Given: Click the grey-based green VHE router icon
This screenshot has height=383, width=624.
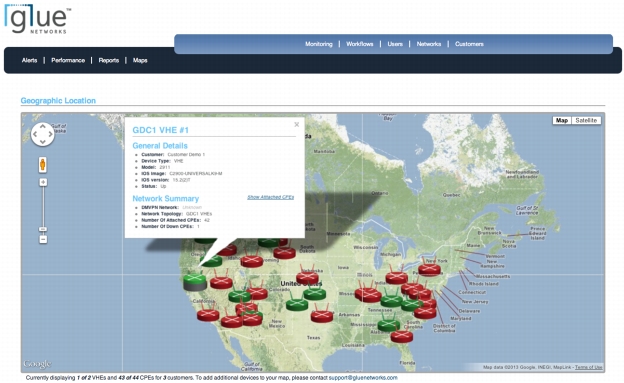Looking at the screenshot, I should 195,280.
